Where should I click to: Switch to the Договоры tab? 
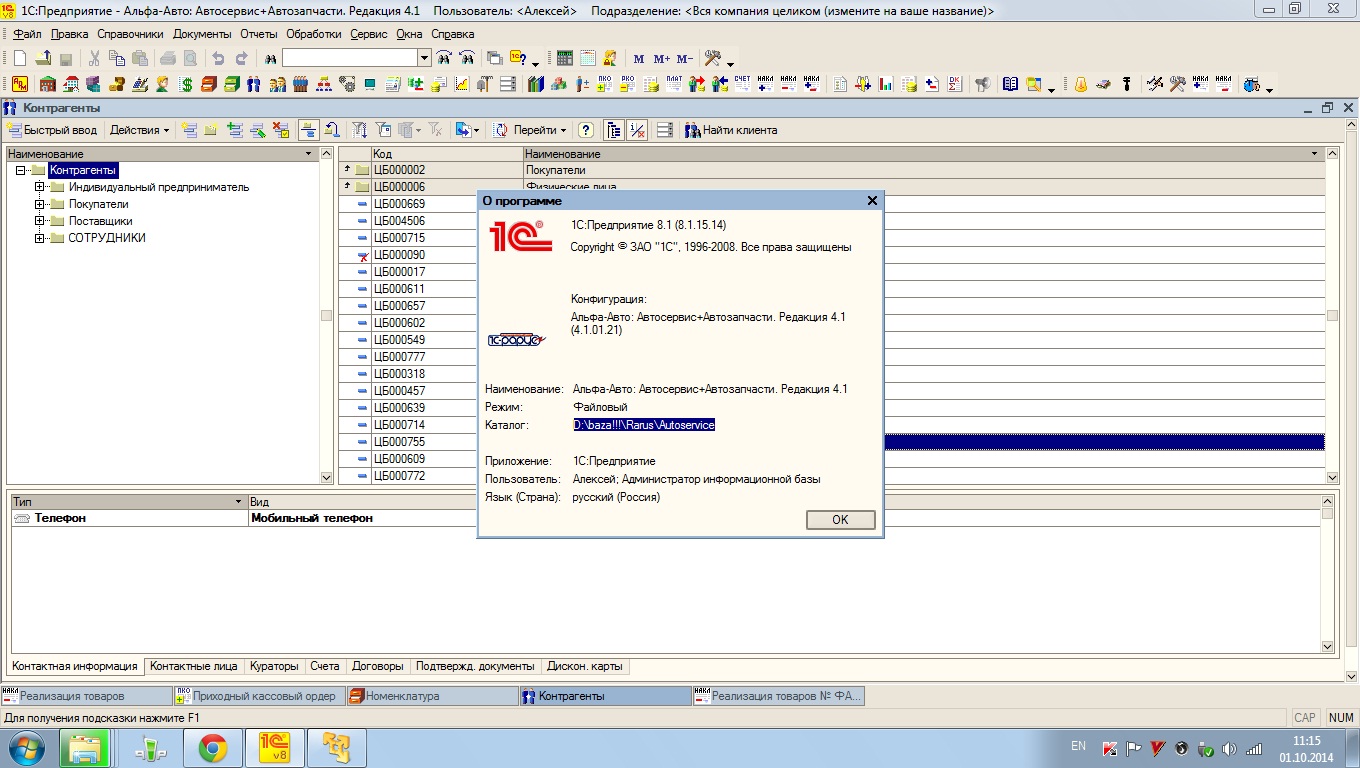pos(378,667)
